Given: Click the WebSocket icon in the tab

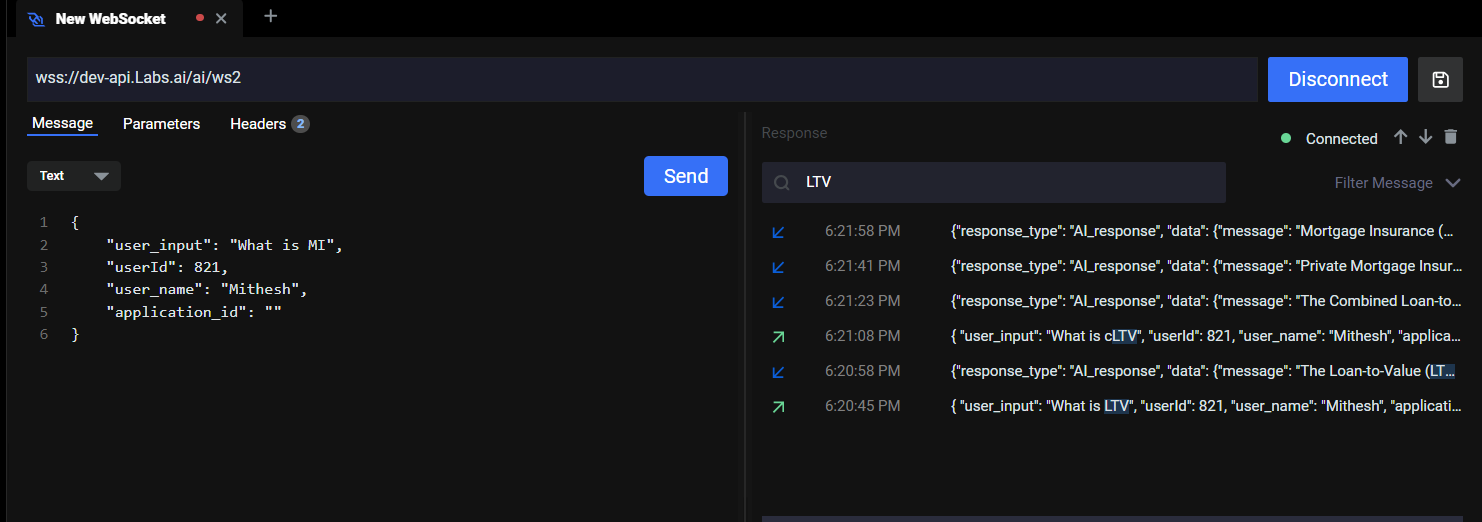Looking at the screenshot, I should pos(37,19).
